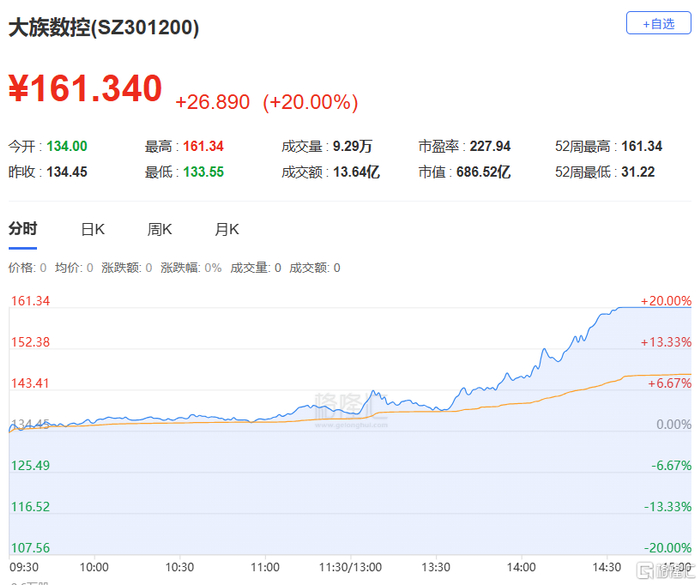Switch to the 分时 intraday tab
Image resolution: width=700 pixels, height=585 pixels.
coord(23,229)
